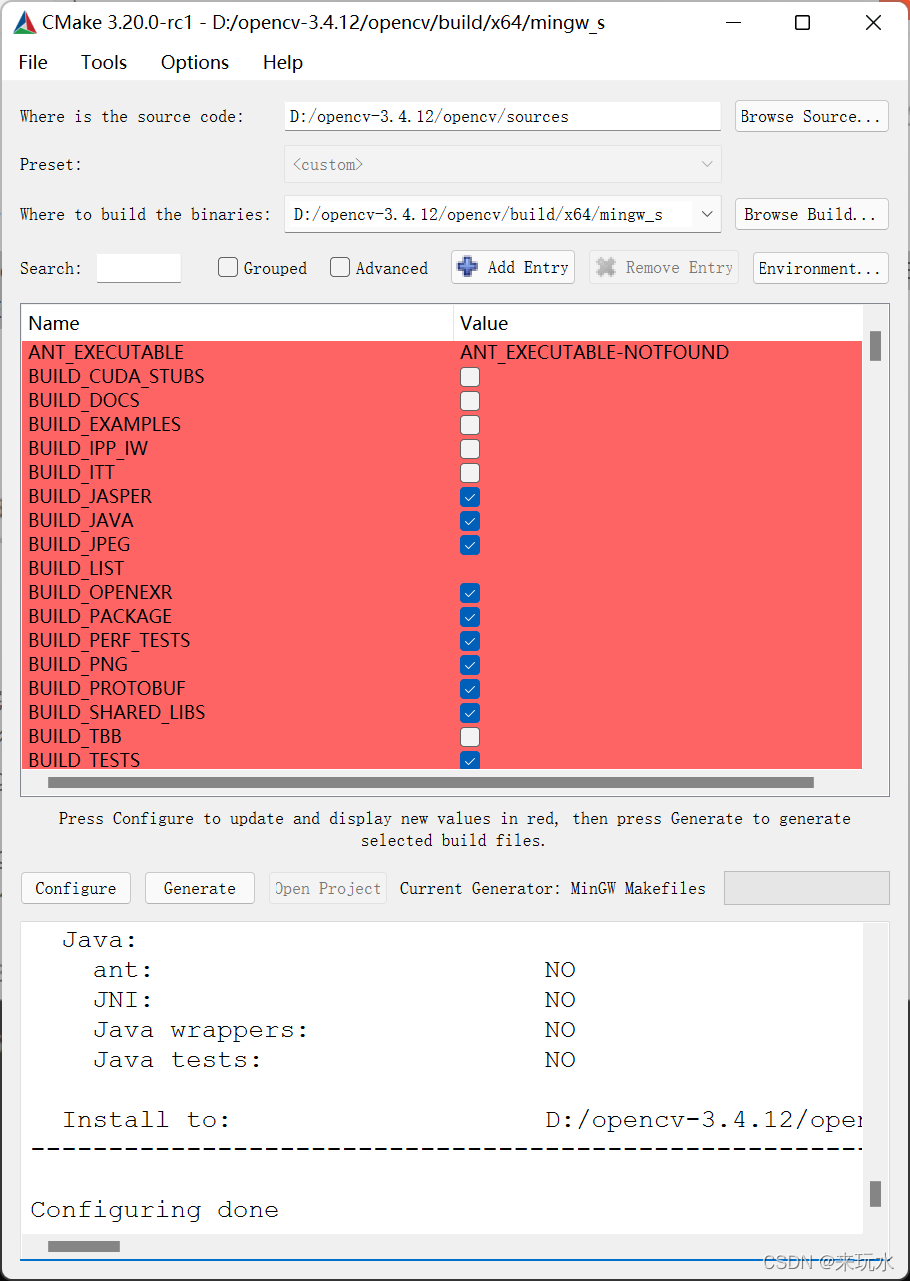Check the BUILD_CUDA_STUBS checkbox
This screenshot has width=910, height=1281.
470,377
